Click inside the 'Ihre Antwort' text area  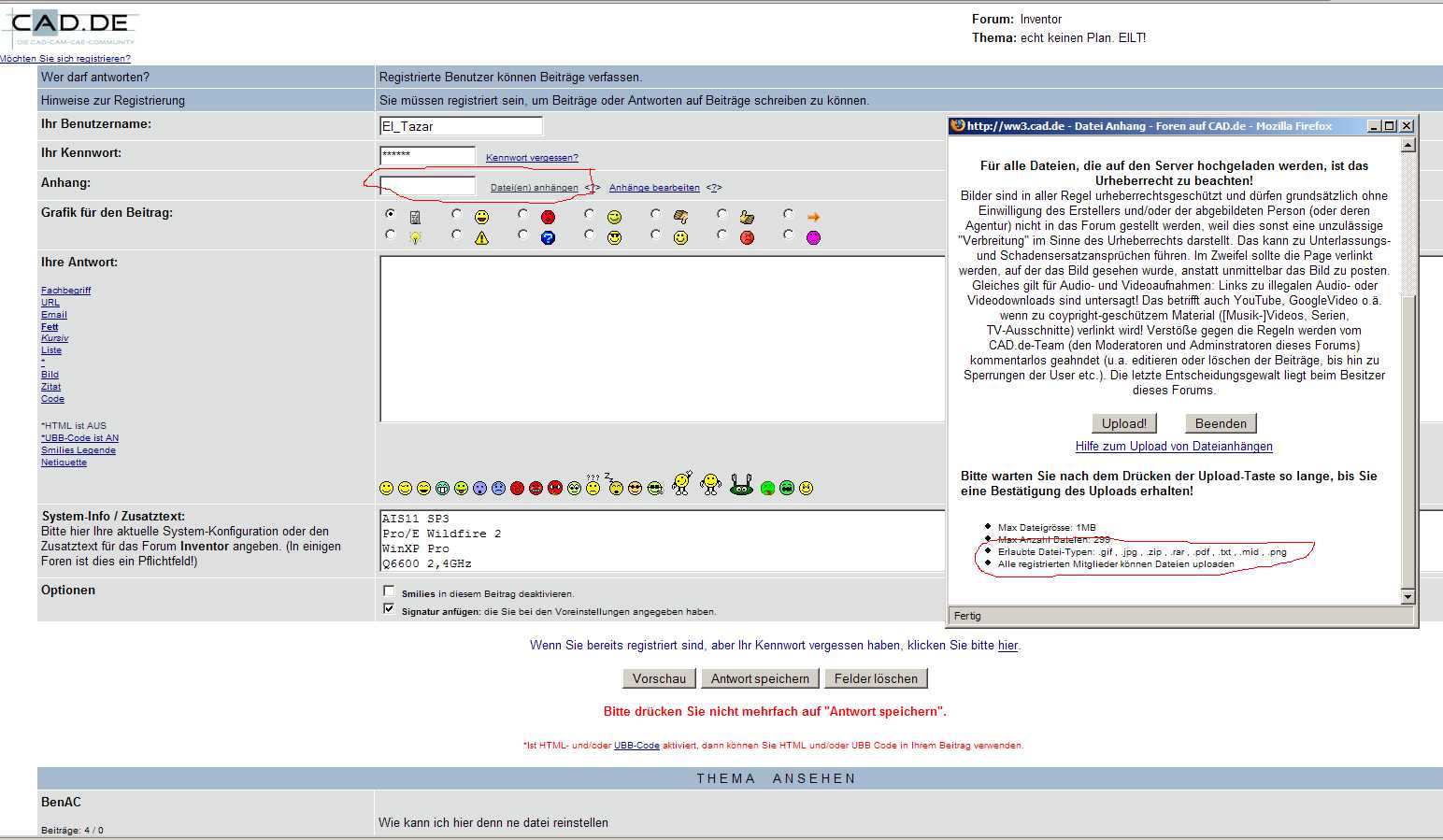(x=663, y=338)
